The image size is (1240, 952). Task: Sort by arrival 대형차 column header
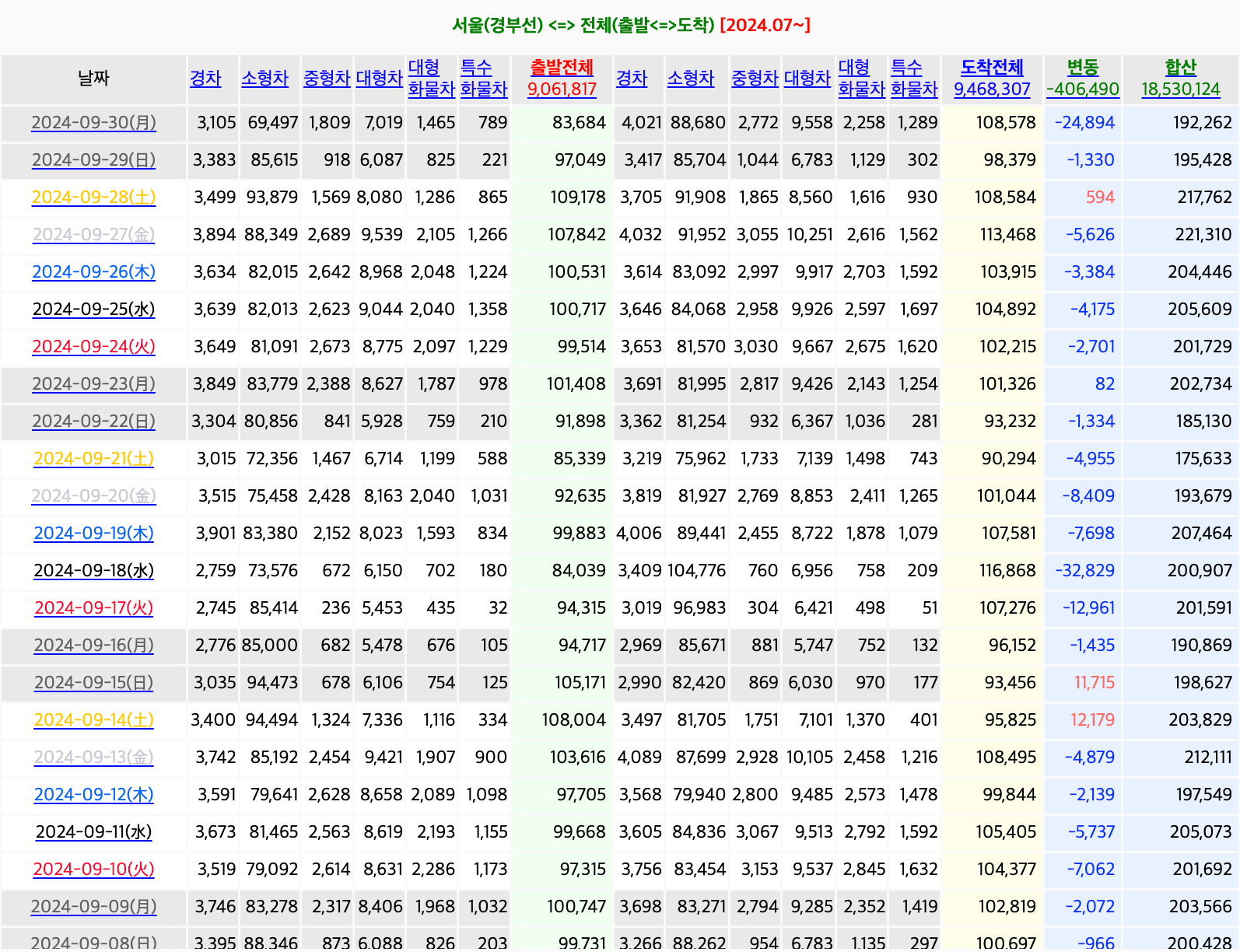(807, 79)
